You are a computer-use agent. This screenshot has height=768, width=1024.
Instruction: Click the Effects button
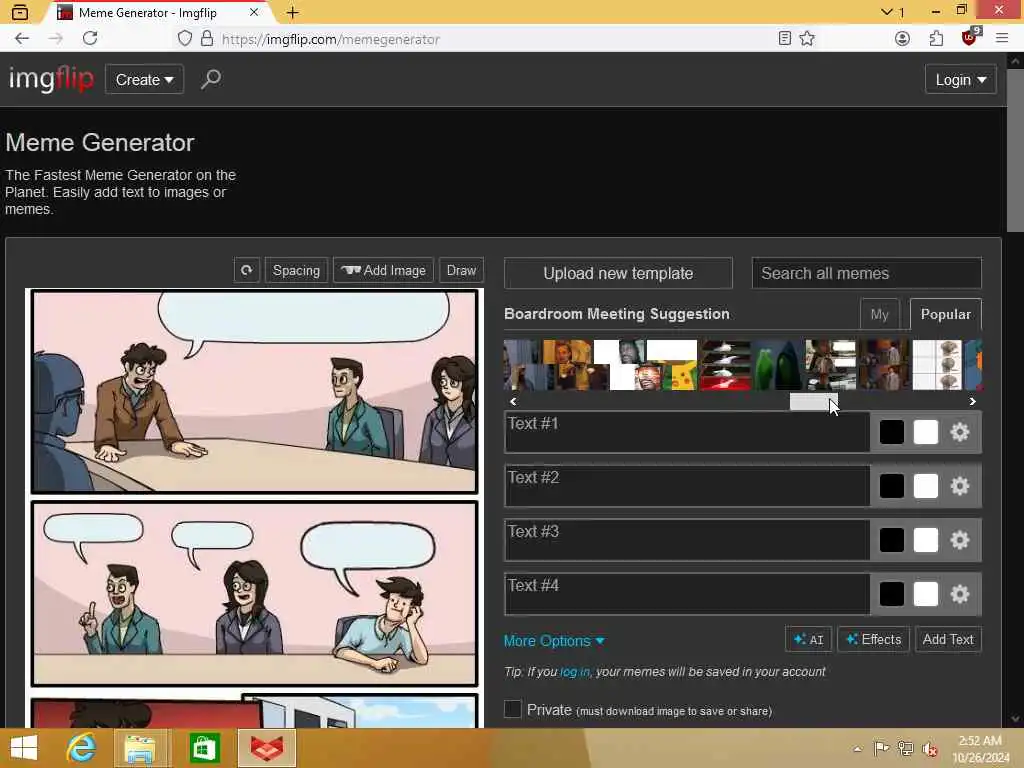click(x=873, y=639)
